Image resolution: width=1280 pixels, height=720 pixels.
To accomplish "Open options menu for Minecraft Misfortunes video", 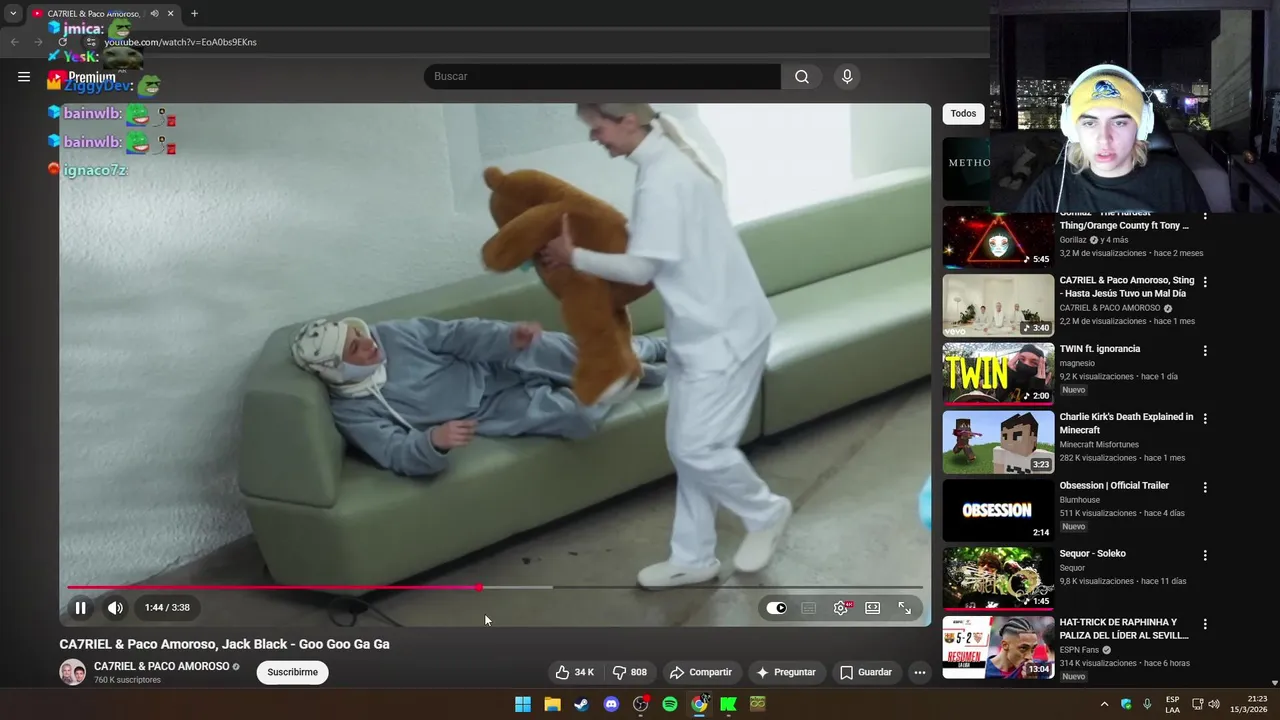I will [x=1205, y=418].
